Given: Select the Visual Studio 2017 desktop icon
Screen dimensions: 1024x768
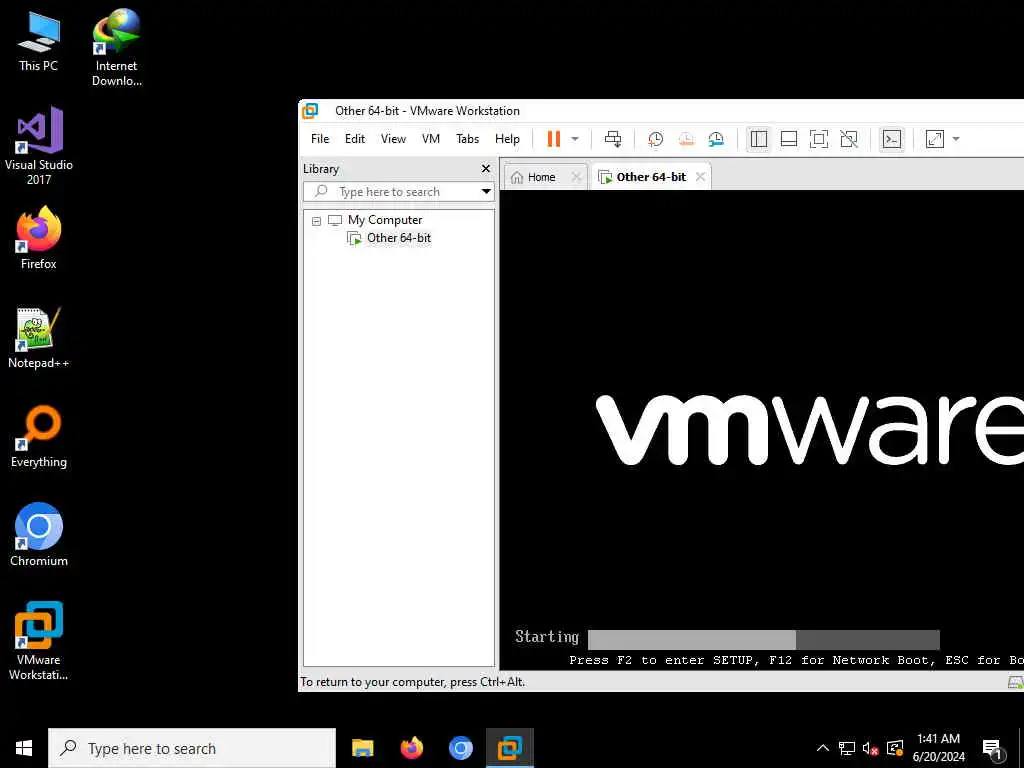Looking at the screenshot, I should (x=39, y=146).
